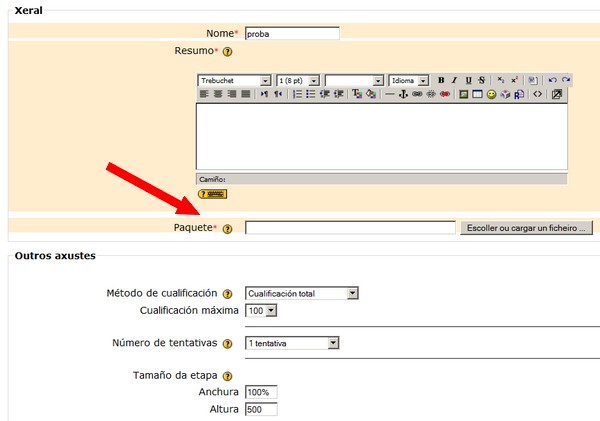
Task: Apply bold formatting in the editor
Action: [441, 80]
